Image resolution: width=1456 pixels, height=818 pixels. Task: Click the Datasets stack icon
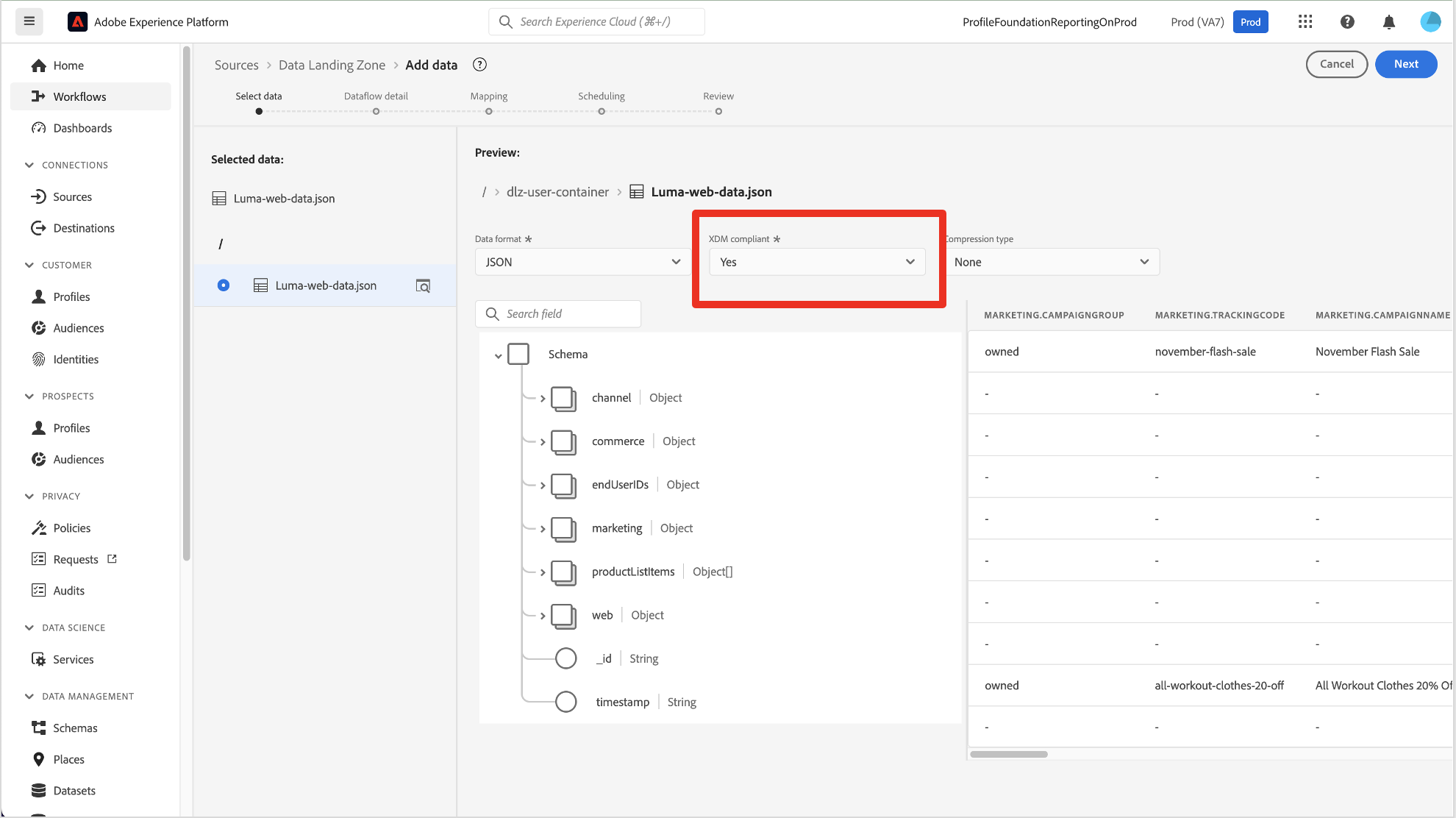coord(39,790)
